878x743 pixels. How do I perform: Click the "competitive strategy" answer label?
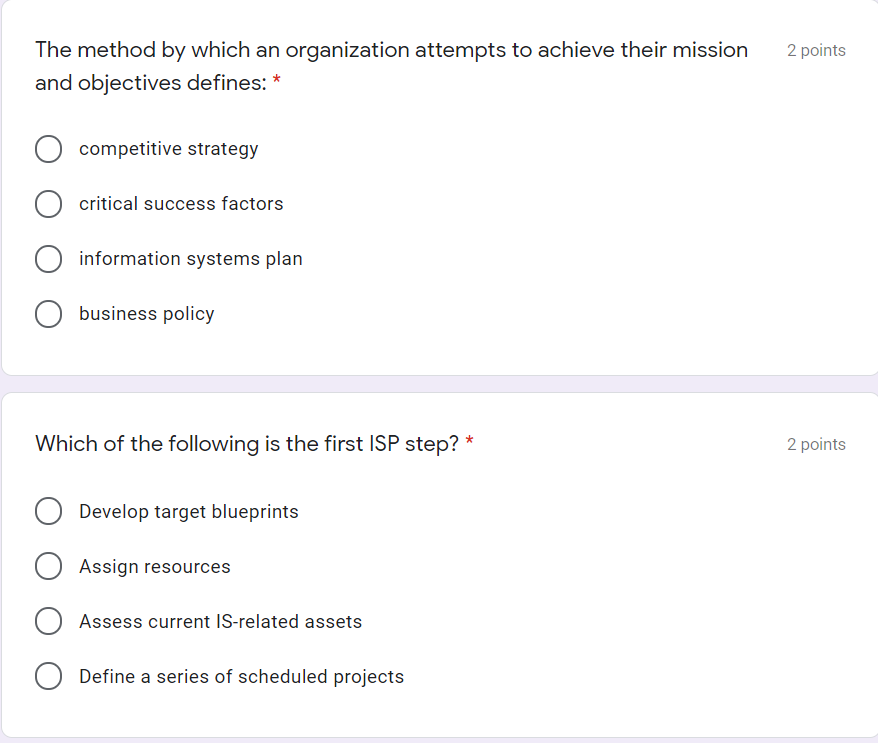click(x=168, y=148)
